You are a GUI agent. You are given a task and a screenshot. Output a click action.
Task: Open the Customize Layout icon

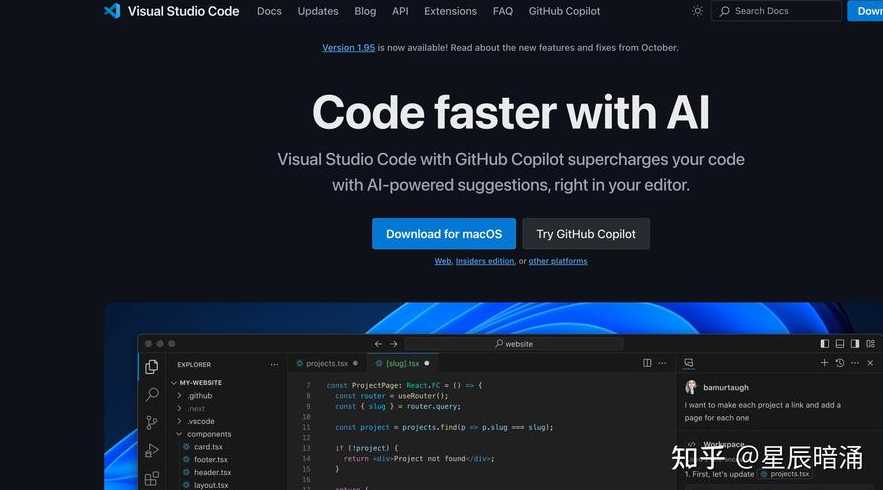coord(871,344)
